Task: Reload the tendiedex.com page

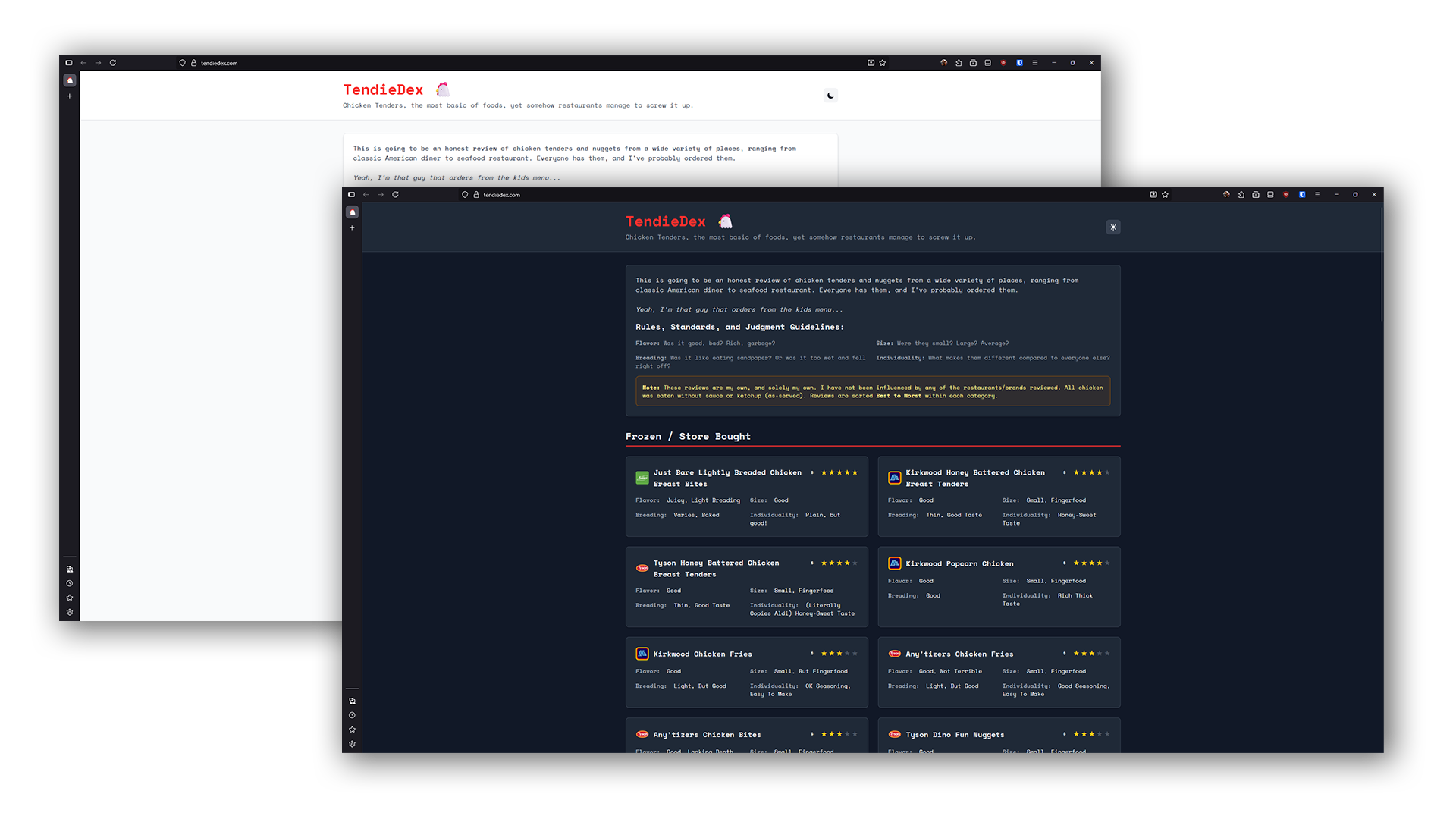Action: pos(396,194)
